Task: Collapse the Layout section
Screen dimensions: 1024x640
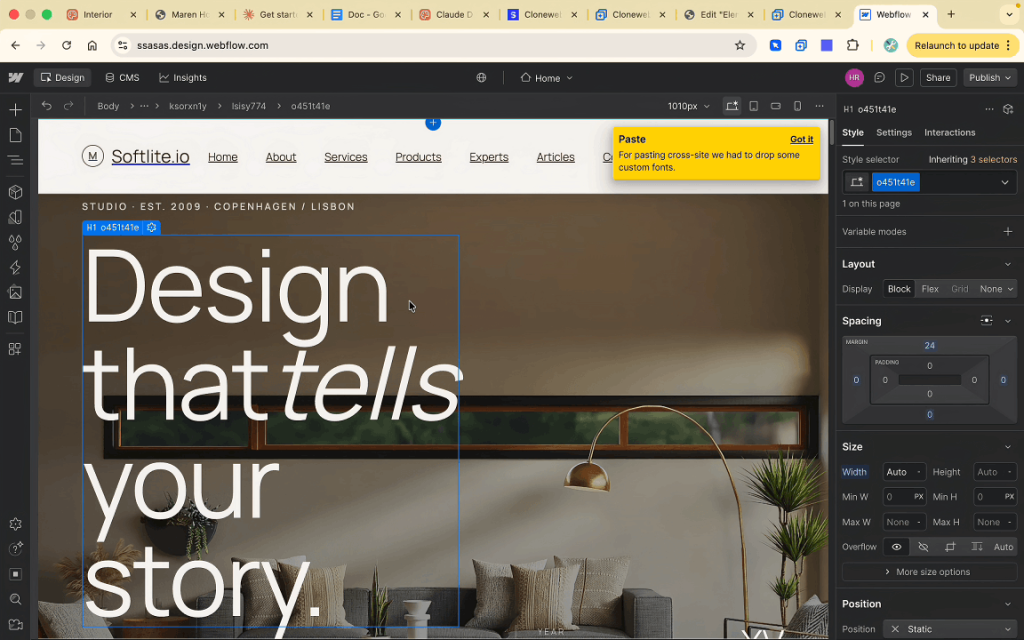Action: coord(1008,264)
